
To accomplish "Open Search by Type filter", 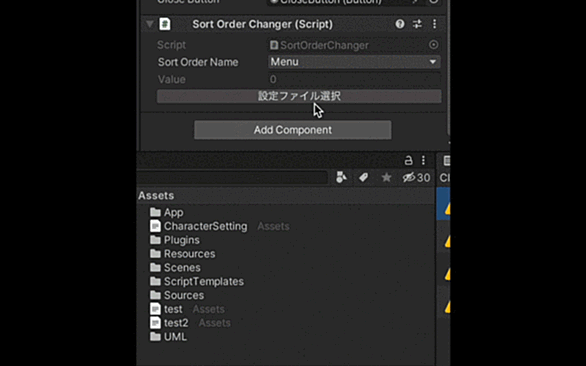I will coord(341,178).
